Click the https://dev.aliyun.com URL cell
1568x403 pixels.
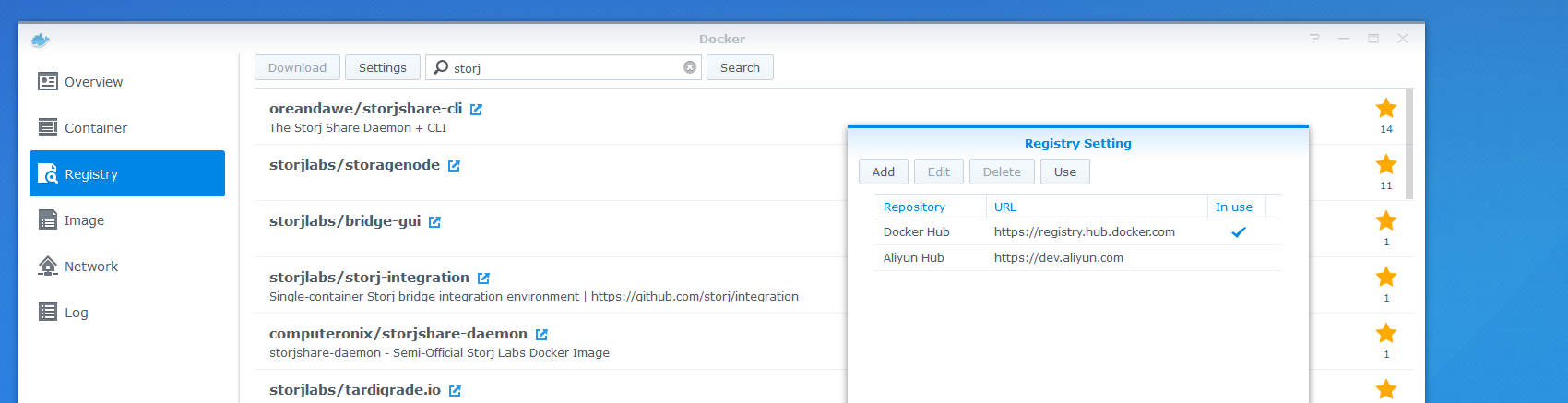pyautogui.click(x=1059, y=258)
